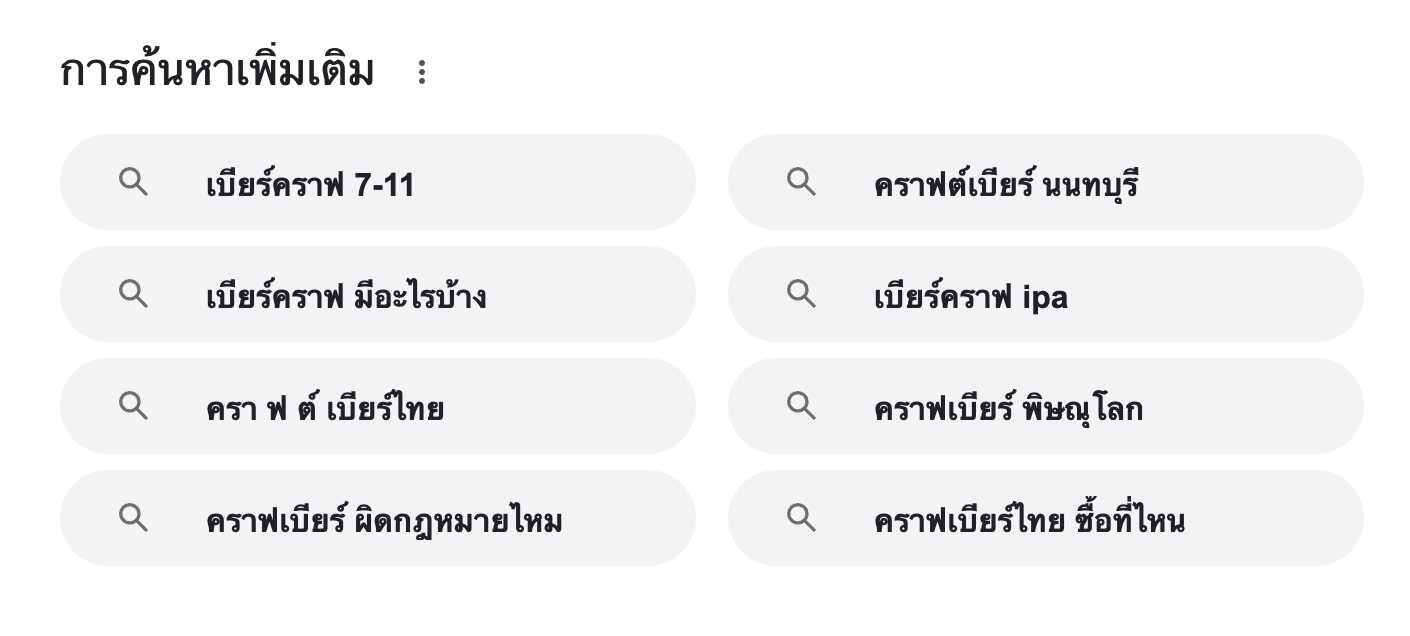Click the search icon next to "คราฟเบียร์ พิษณุโลก"
This screenshot has height=636, width=1410.
pyautogui.click(x=801, y=406)
